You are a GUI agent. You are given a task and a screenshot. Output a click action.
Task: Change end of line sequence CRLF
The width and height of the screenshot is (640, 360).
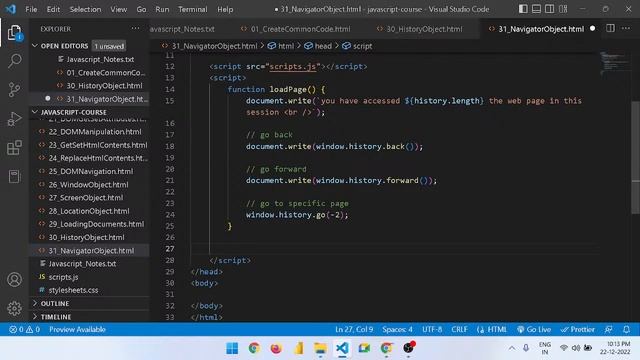pyautogui.click(x=459, y=329)
